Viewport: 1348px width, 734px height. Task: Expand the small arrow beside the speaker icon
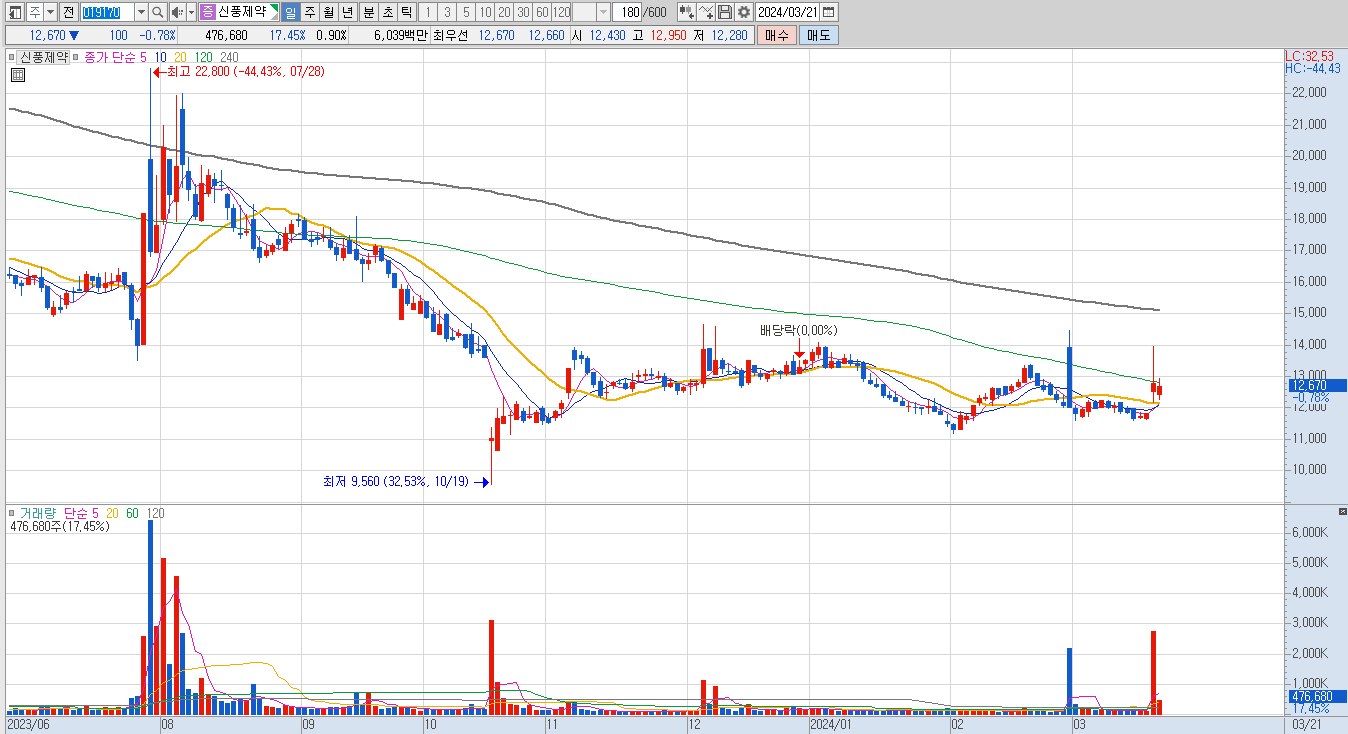(191, 12)
